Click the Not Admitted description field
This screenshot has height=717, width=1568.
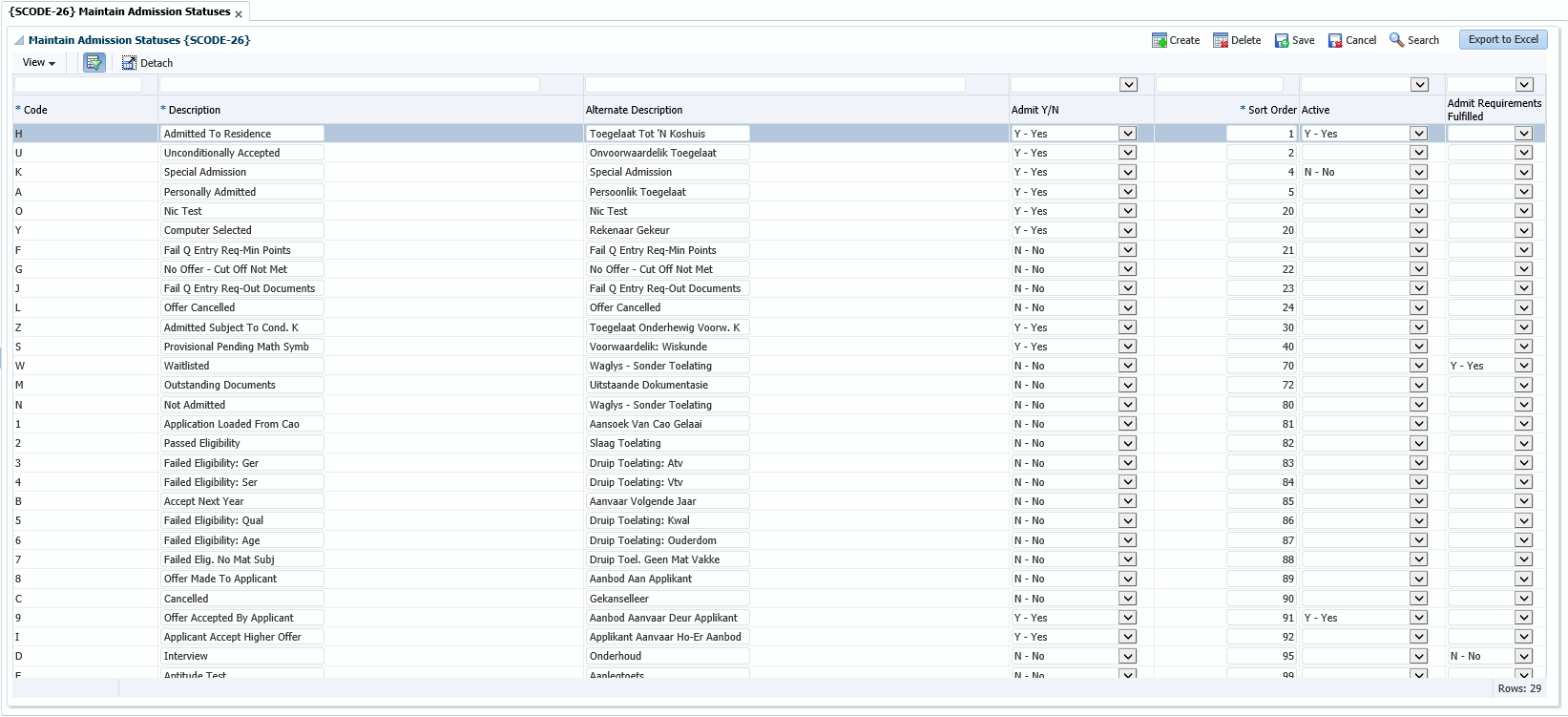(242, 405)
